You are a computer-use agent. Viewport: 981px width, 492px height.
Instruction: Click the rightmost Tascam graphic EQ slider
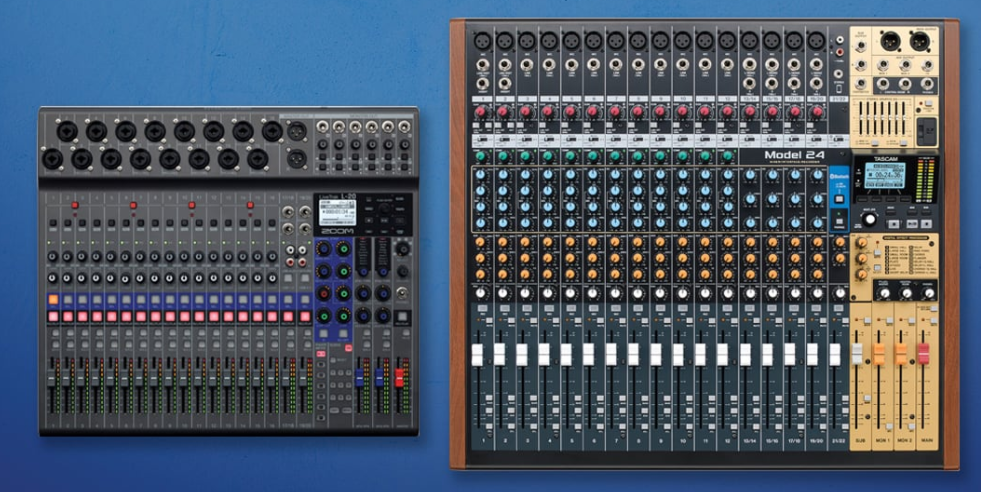(904, 120)
